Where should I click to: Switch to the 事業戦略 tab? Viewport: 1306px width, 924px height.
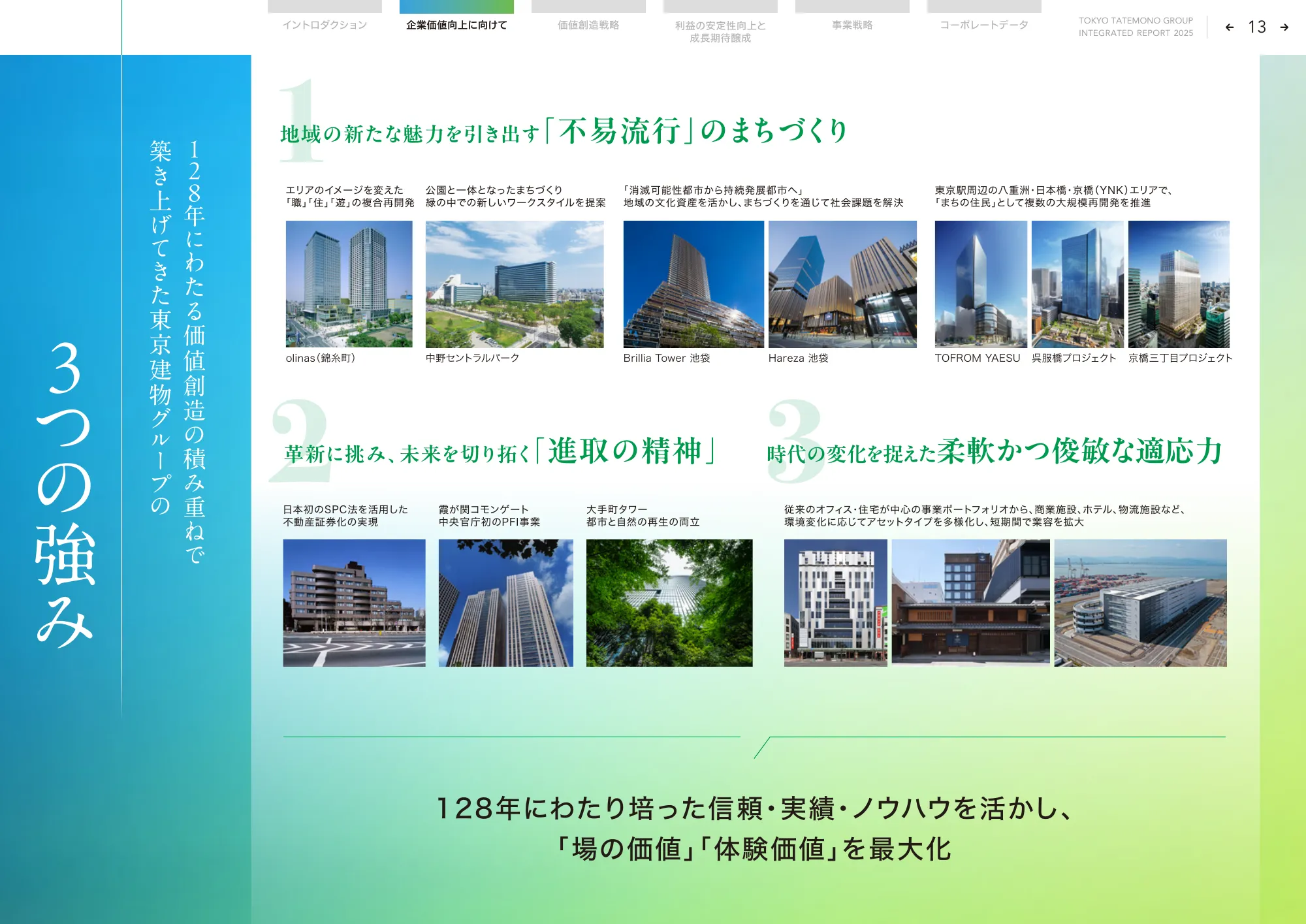852,25
